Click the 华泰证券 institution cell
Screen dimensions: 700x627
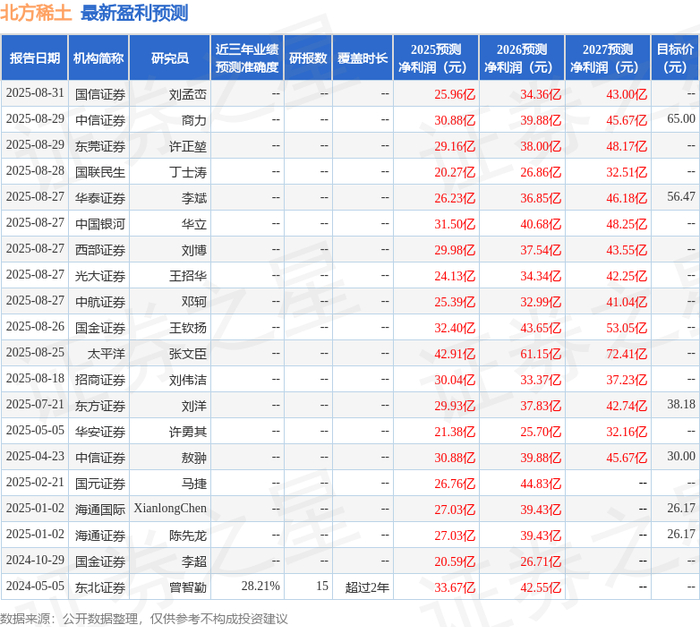[x=100, y=198]
